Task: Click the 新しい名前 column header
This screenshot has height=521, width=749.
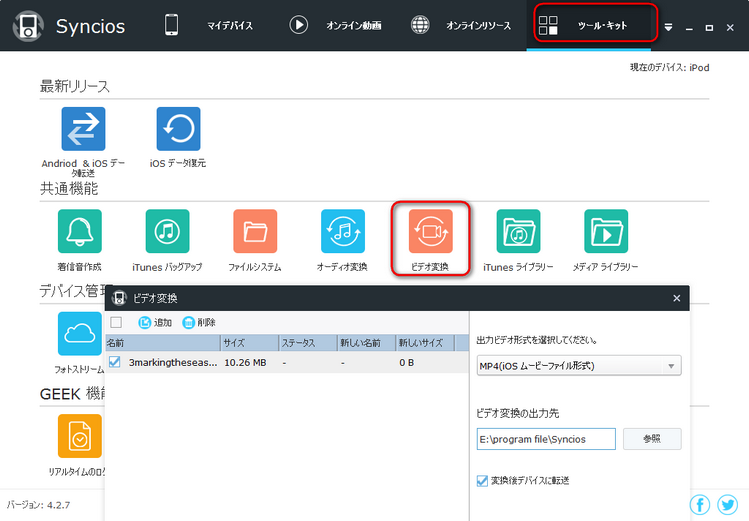Action: point(366,343)
